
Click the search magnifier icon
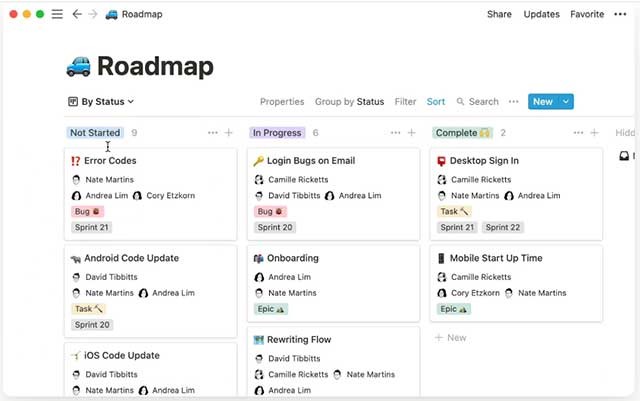pos(461,102)
